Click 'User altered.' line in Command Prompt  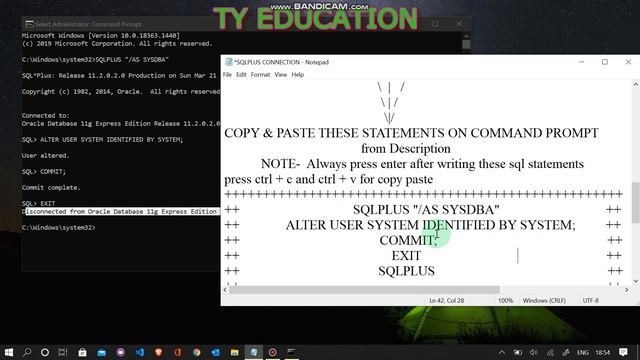45,156
